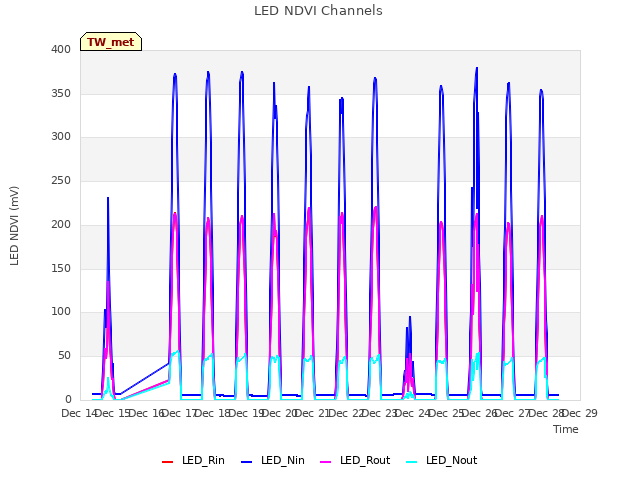The height and width of the screenshot is (480, 640).
Task: Click the 0 y-axis tick label
Action: (x=68, y=400)
